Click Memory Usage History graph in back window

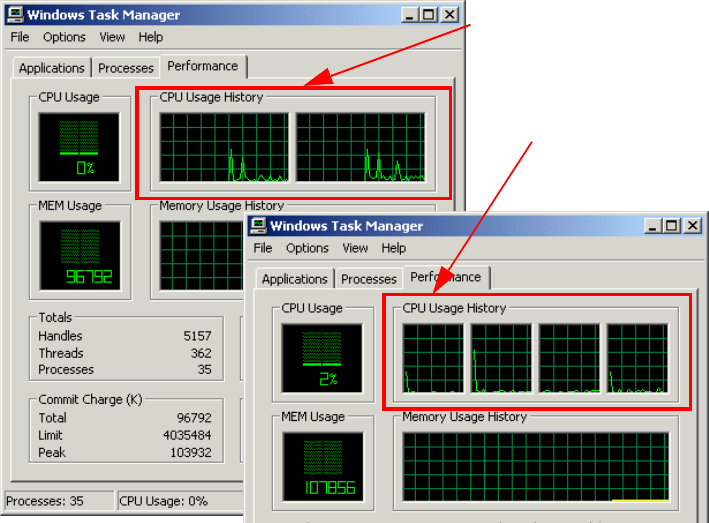click(x=202, y=255)
